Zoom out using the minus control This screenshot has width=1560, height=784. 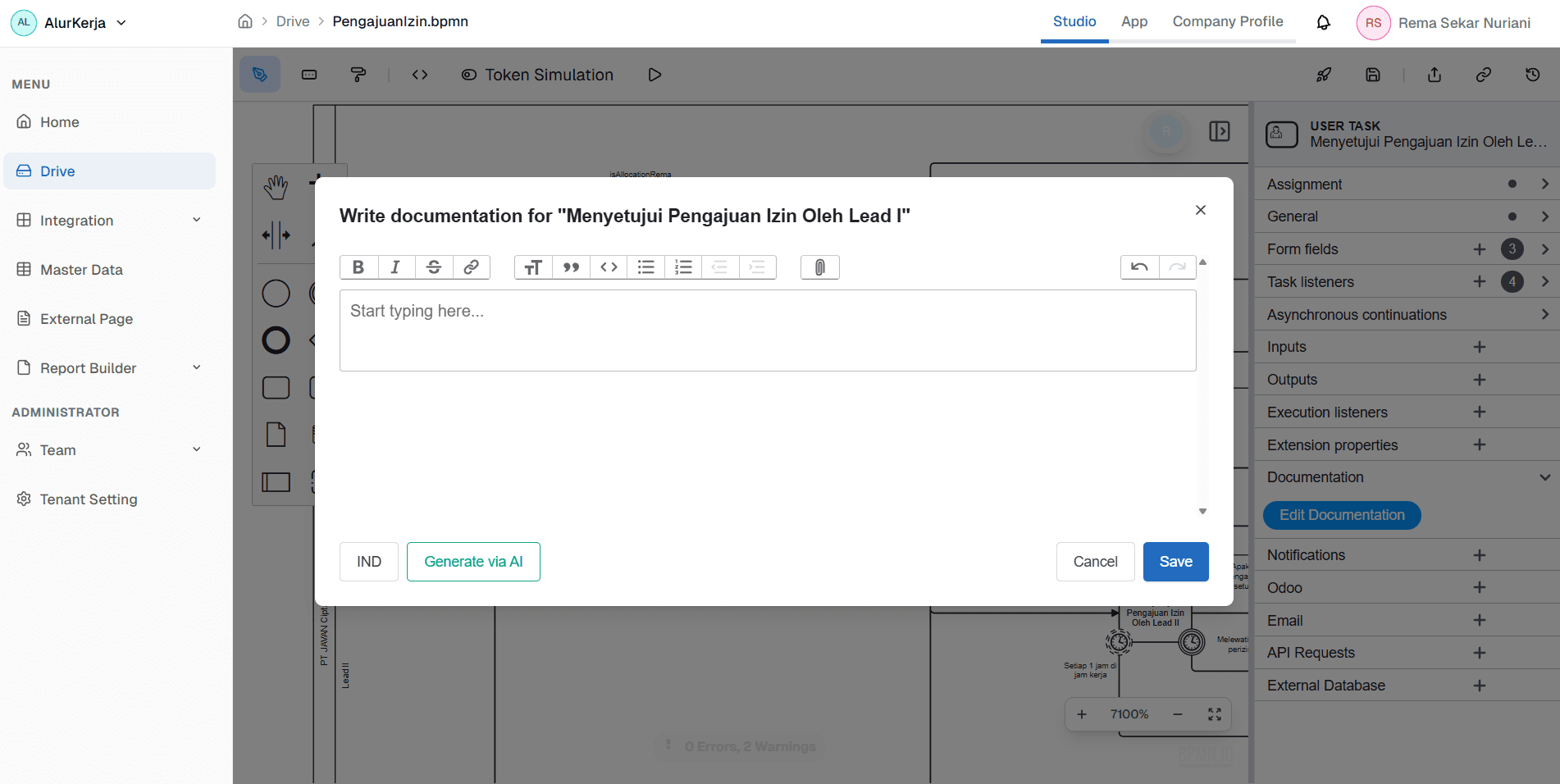[1178, 714]
